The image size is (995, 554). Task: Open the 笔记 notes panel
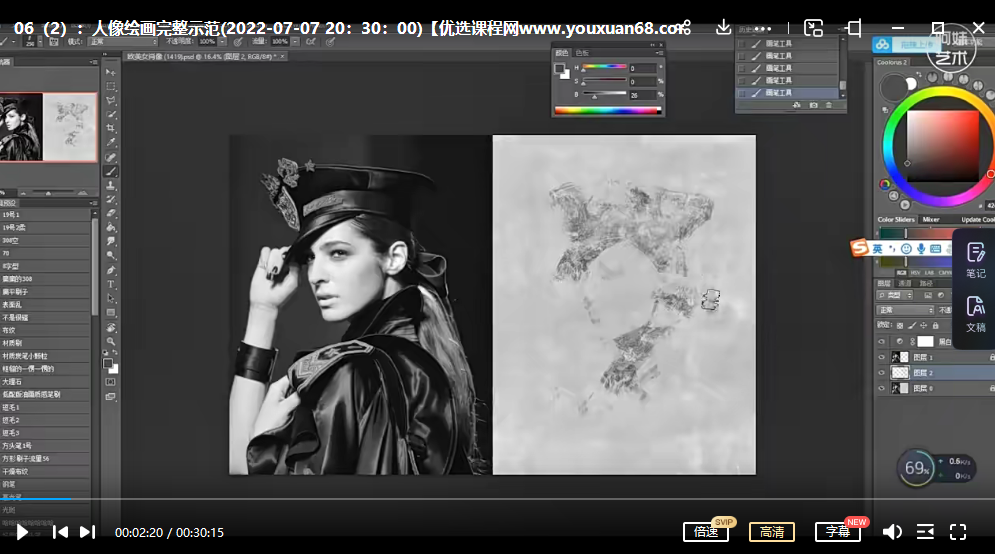975,259
